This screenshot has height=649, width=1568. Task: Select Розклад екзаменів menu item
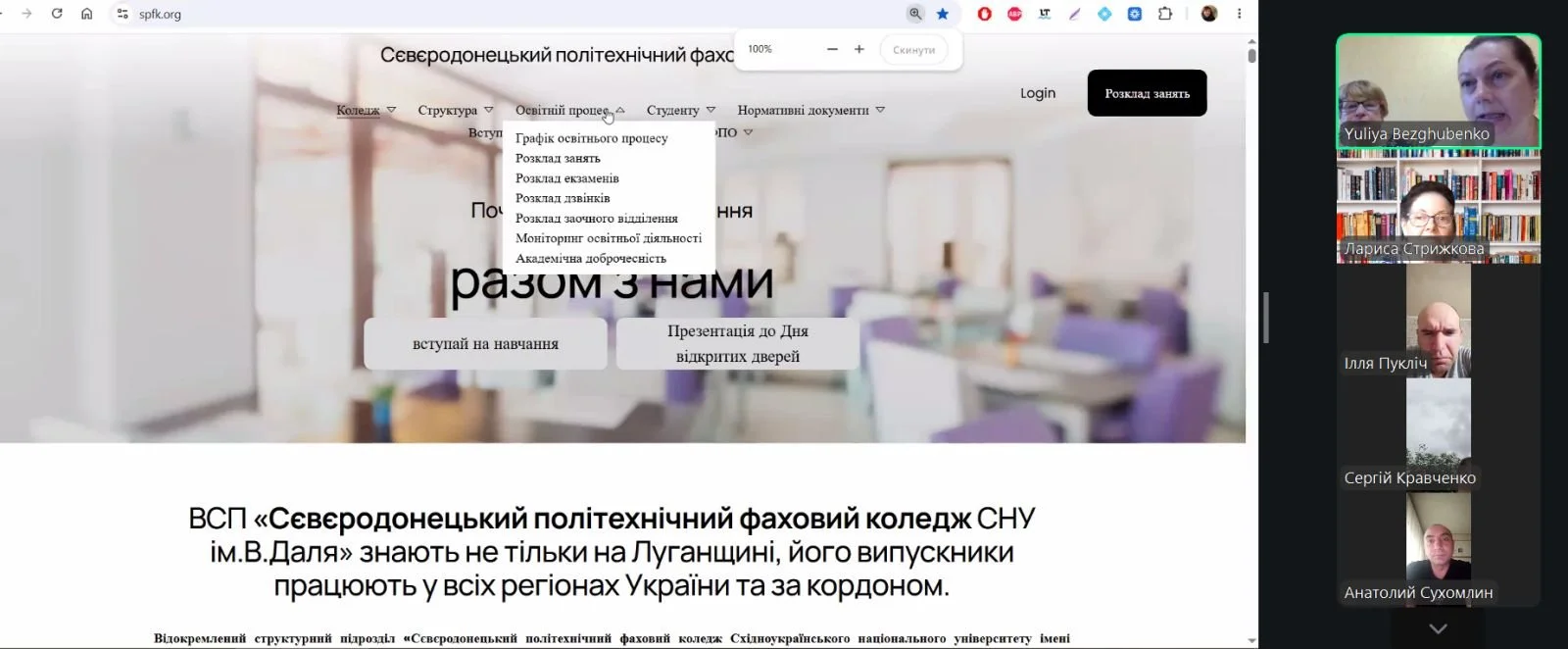[x=567, y=178]
